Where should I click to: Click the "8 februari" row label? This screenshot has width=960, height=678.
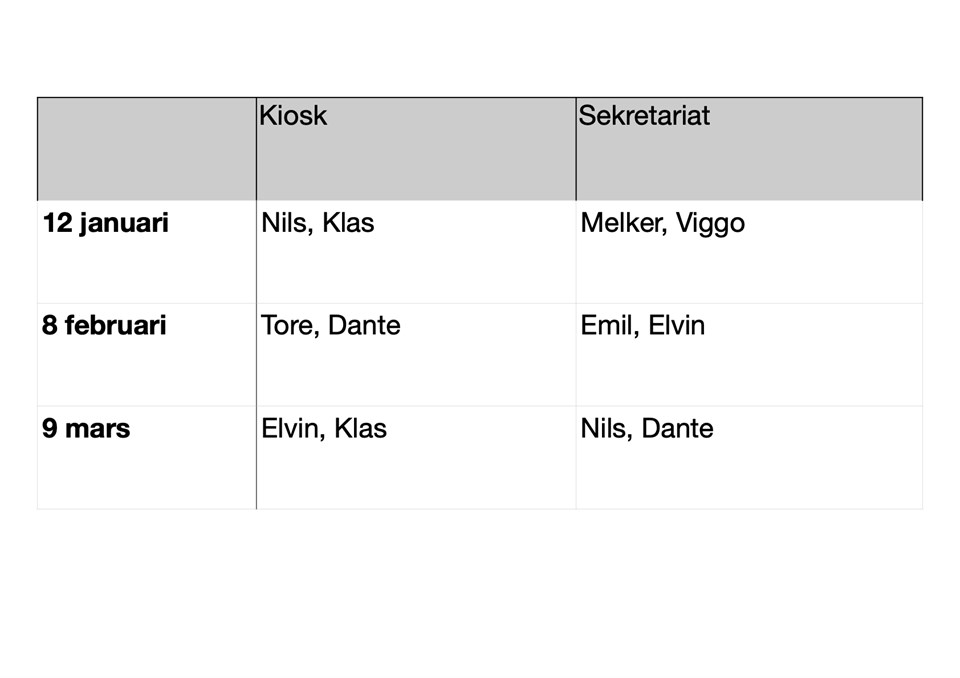[x=104, y=326]
